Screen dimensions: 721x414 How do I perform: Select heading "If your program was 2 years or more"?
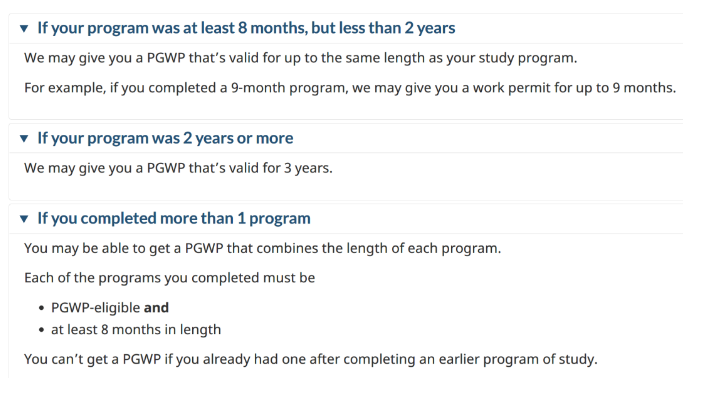coord(165,138)
